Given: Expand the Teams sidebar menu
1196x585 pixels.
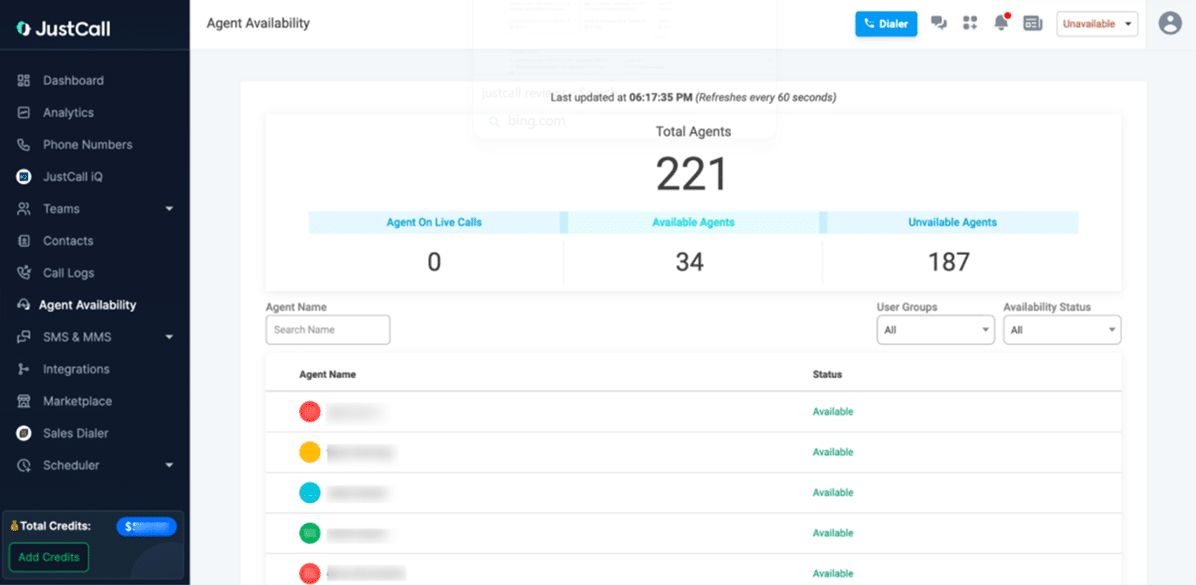Looking at the screenshot, I should point(169,209).
